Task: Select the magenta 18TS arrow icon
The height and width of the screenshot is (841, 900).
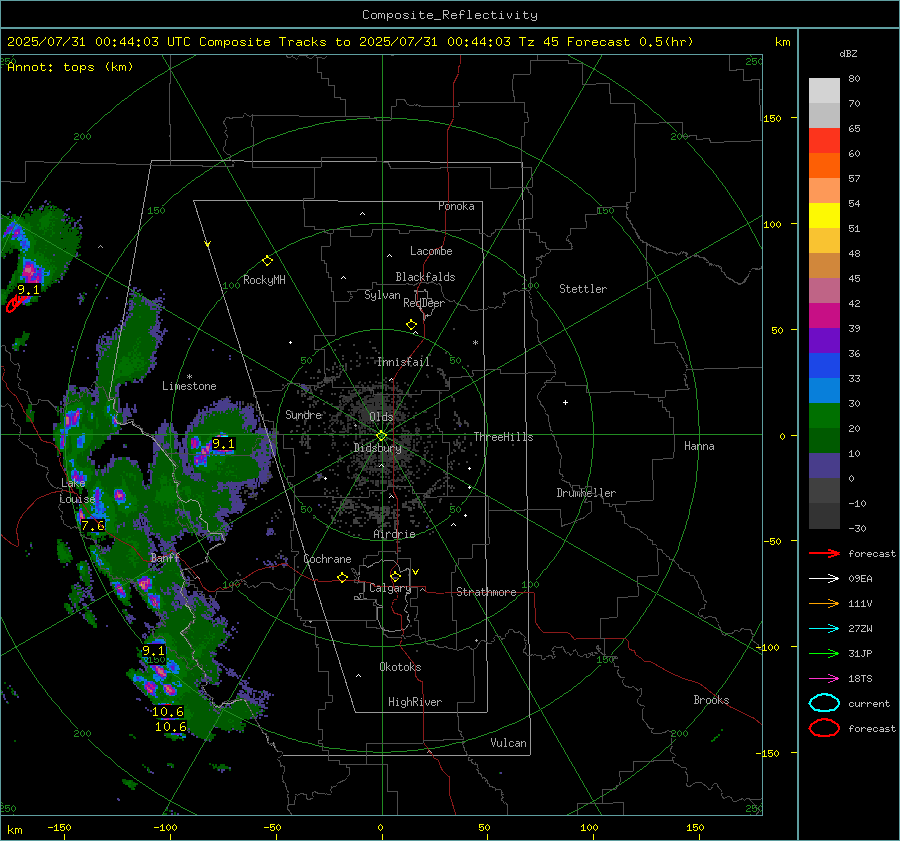Action: (x=824, y=679)
